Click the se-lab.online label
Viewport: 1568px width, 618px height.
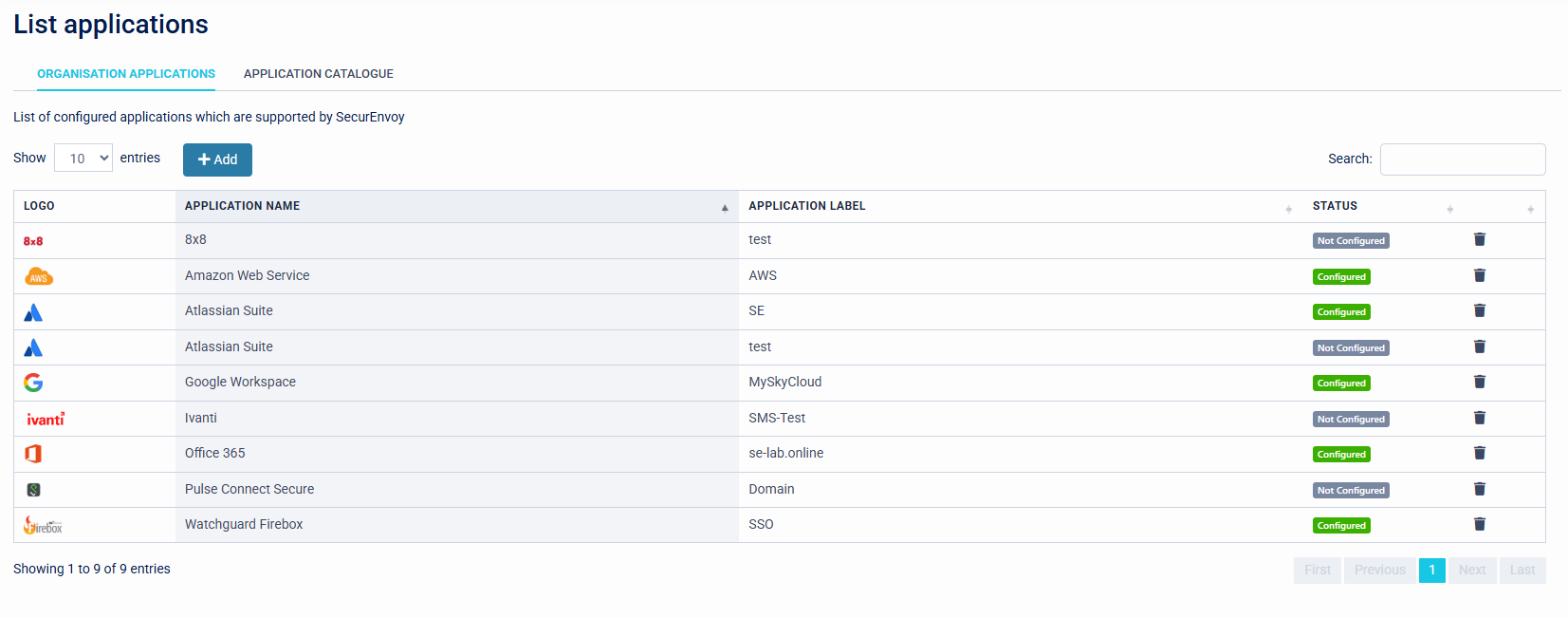[x=785, y=453]
